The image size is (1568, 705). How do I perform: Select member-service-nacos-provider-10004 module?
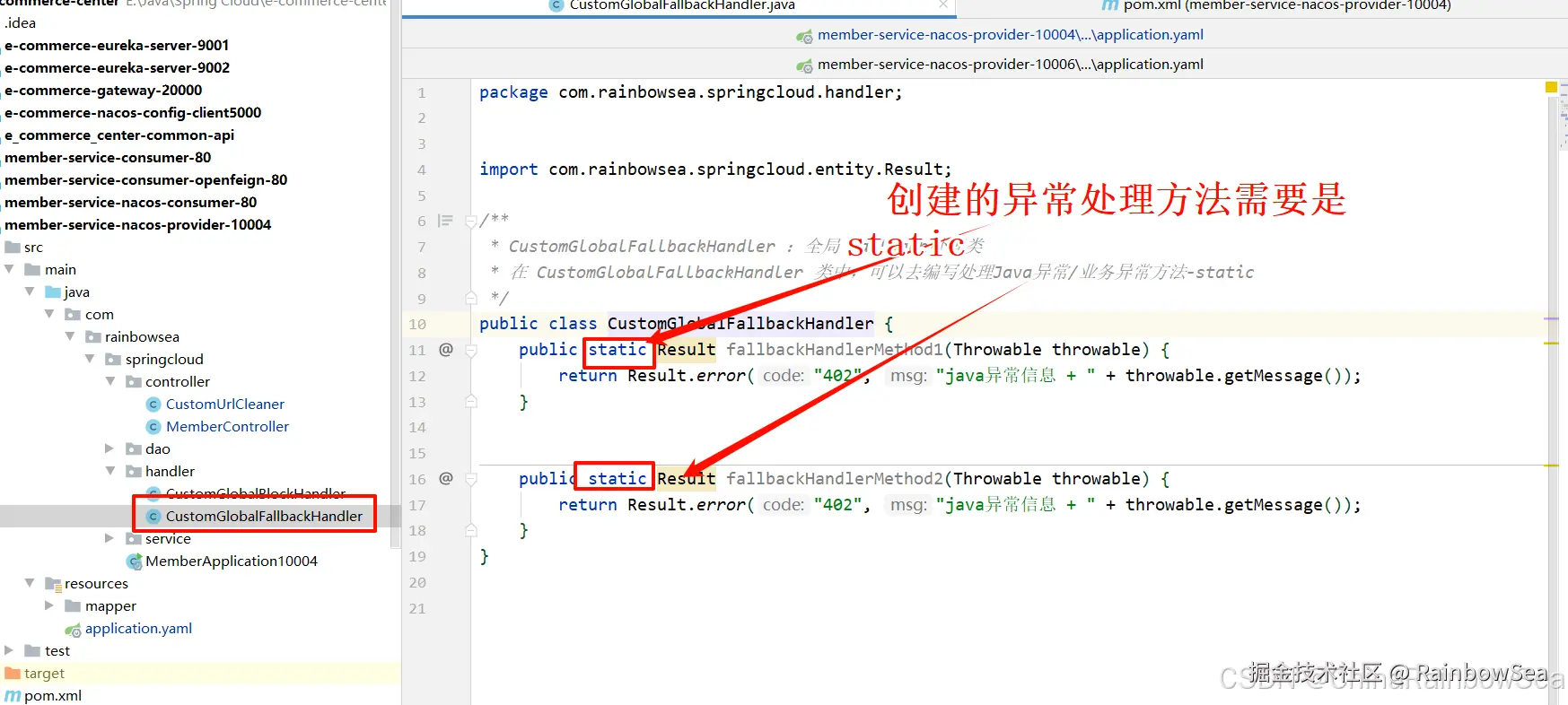(x=137, y=225)
